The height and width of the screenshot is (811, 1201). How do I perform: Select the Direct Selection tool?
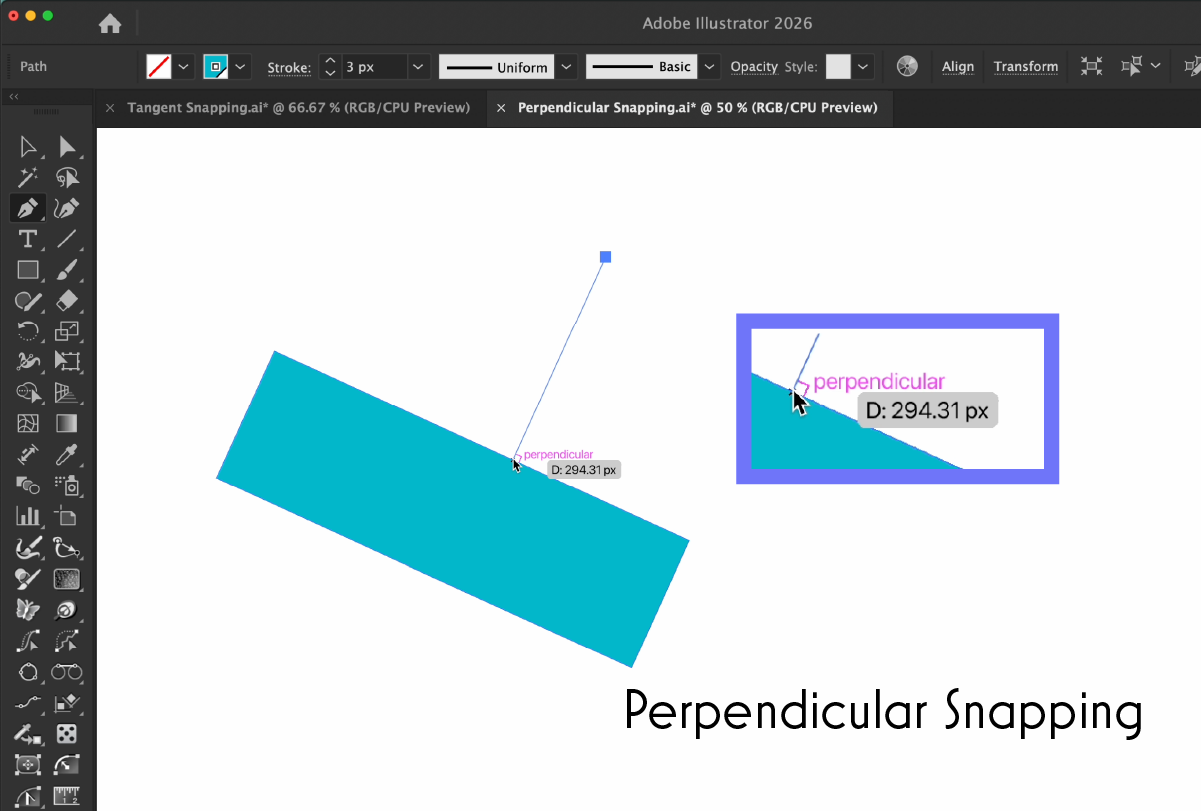(67, 148)
